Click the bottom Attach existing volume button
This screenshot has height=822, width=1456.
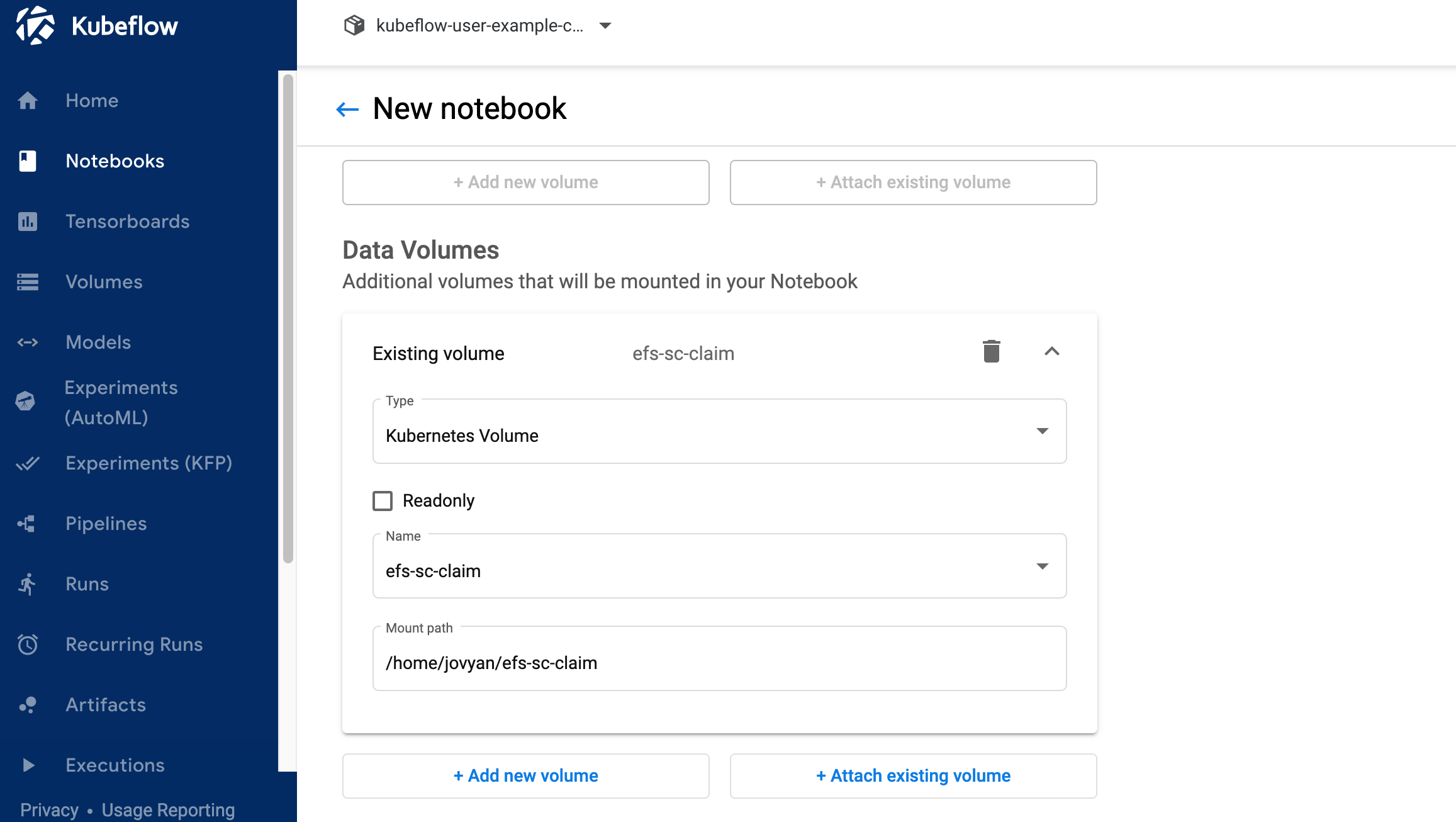[x=913, y=776]
